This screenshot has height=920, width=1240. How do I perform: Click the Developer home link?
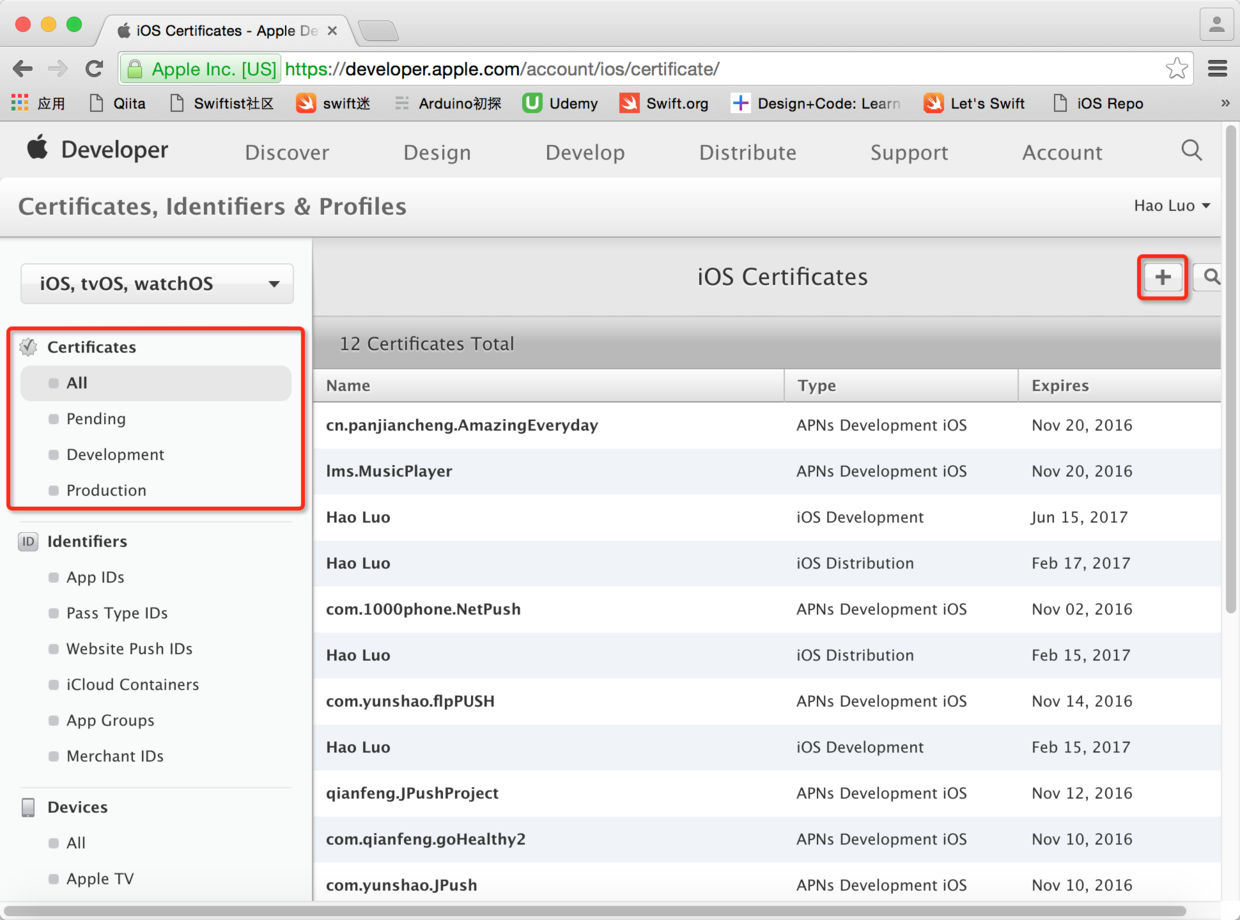click(115, 150)
